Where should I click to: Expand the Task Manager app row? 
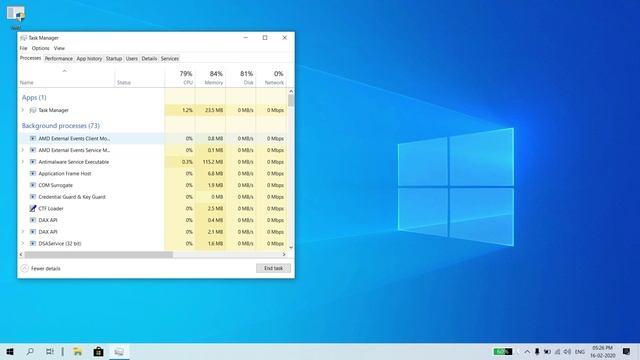[23, 110]
